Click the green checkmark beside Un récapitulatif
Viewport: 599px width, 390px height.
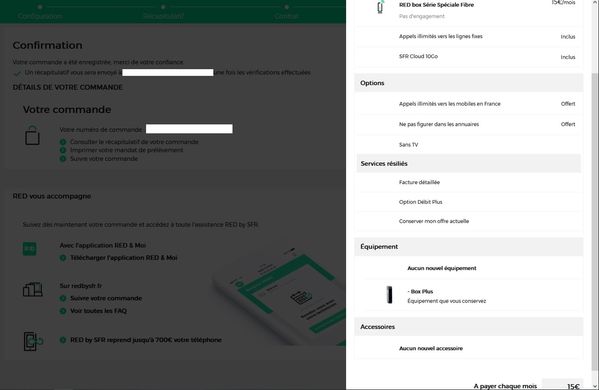coord(17,73)
